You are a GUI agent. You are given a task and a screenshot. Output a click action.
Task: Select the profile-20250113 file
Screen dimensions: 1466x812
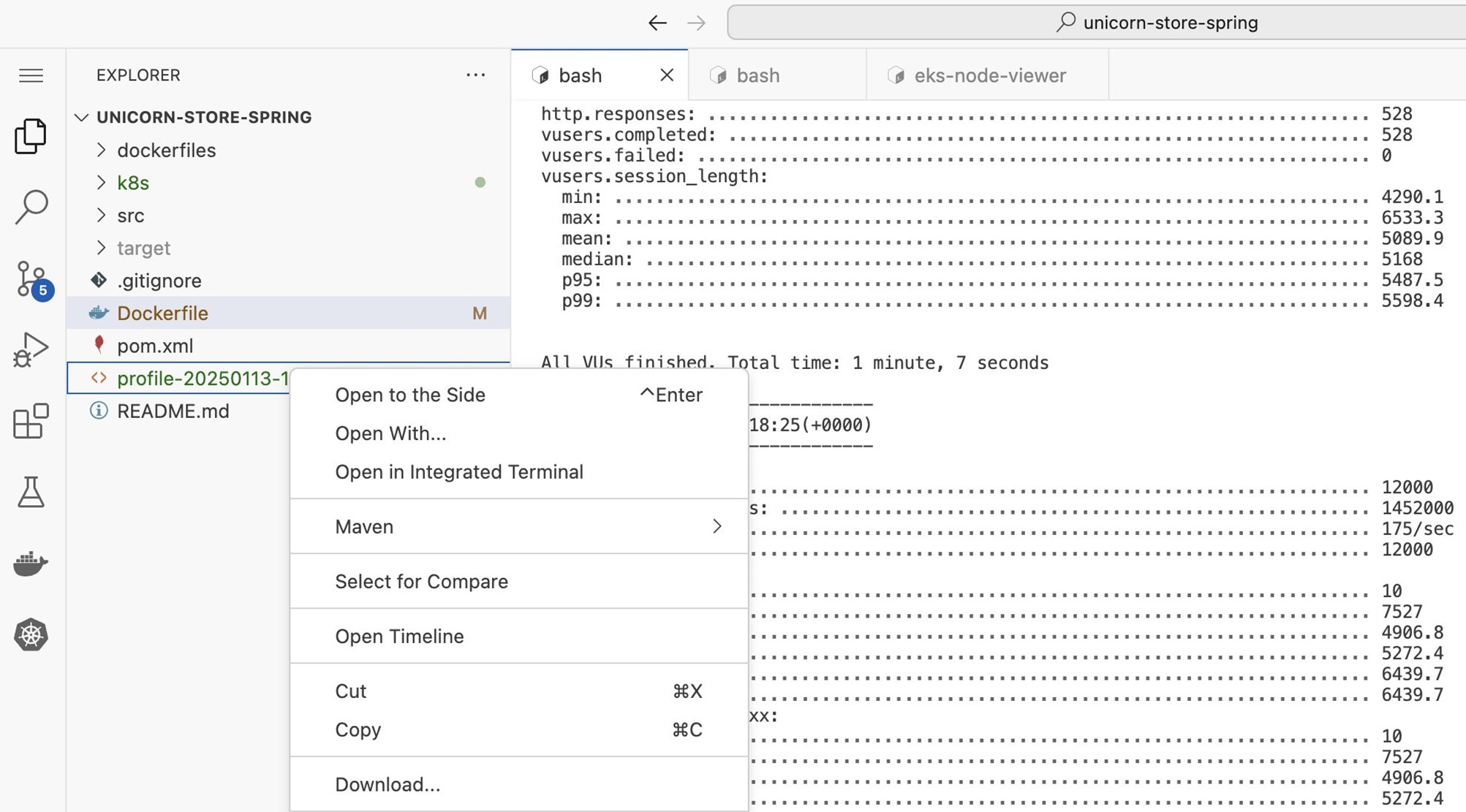coord(179,378)
